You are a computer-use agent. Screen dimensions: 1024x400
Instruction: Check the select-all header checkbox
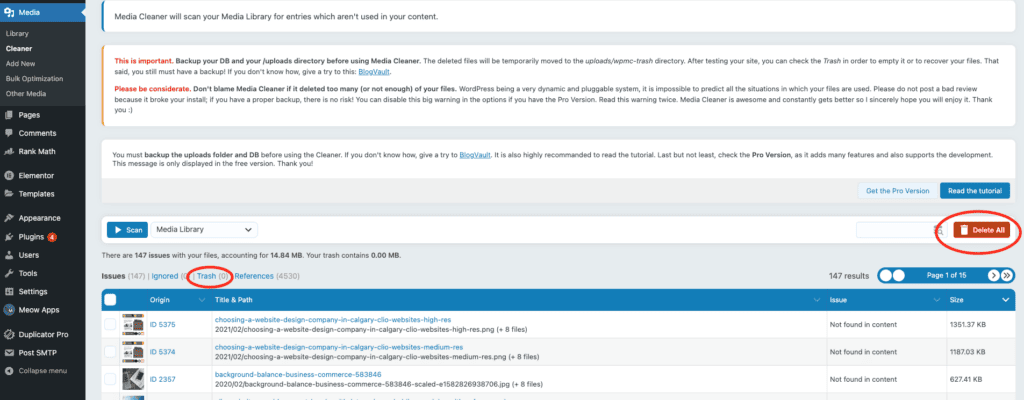coord(110,299)
